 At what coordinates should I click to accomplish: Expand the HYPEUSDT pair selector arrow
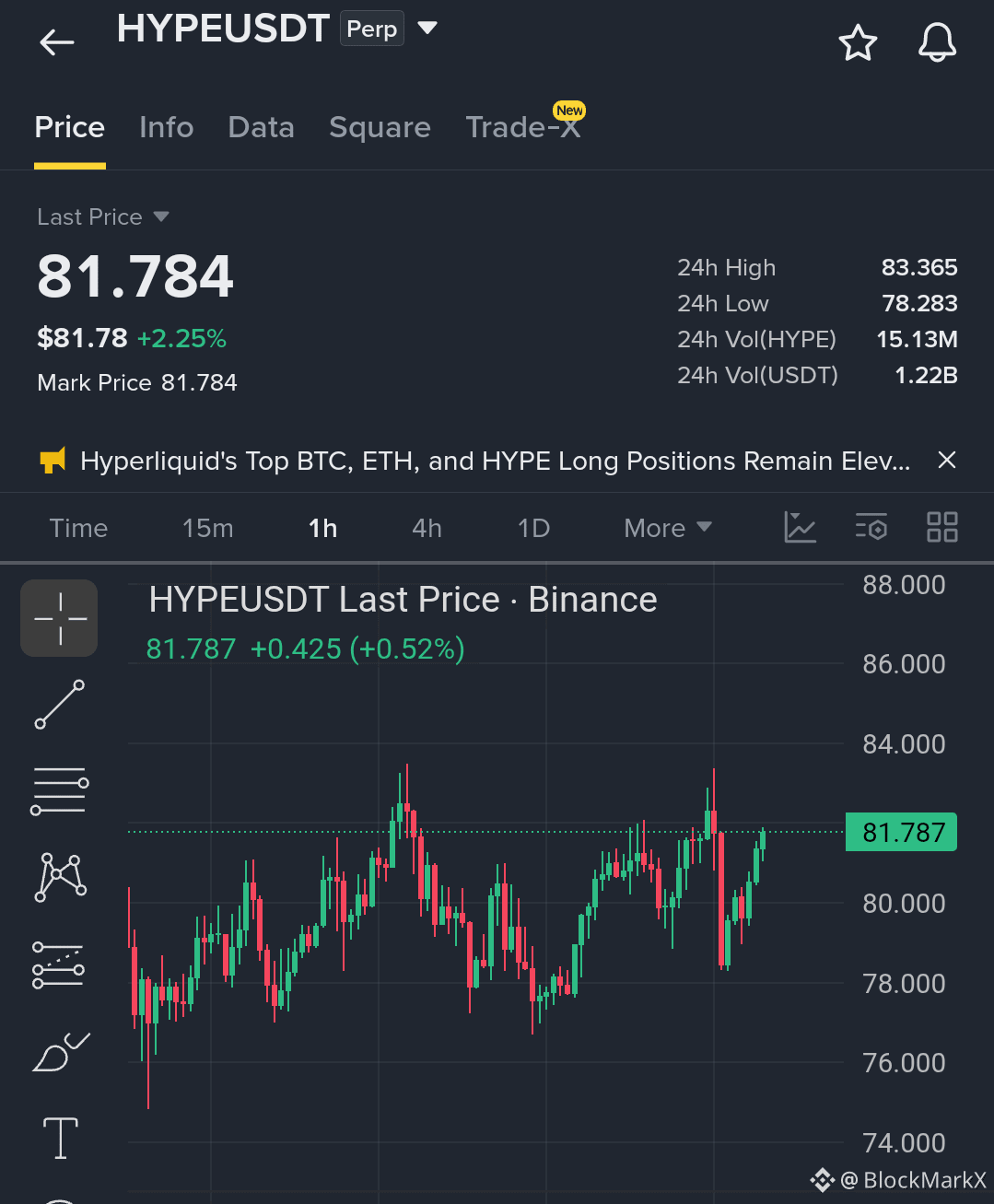(x=427, y=29)
